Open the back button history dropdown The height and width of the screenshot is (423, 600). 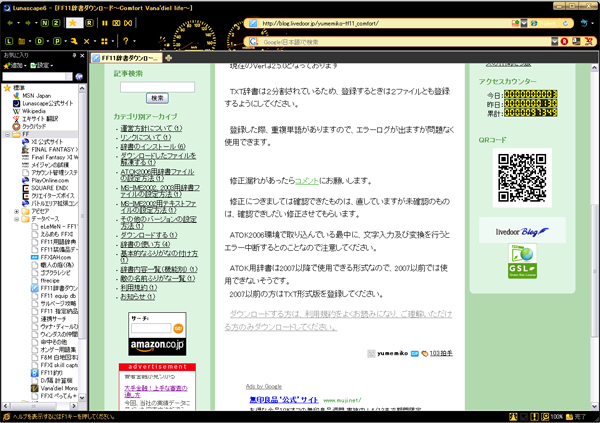(18, 23)
